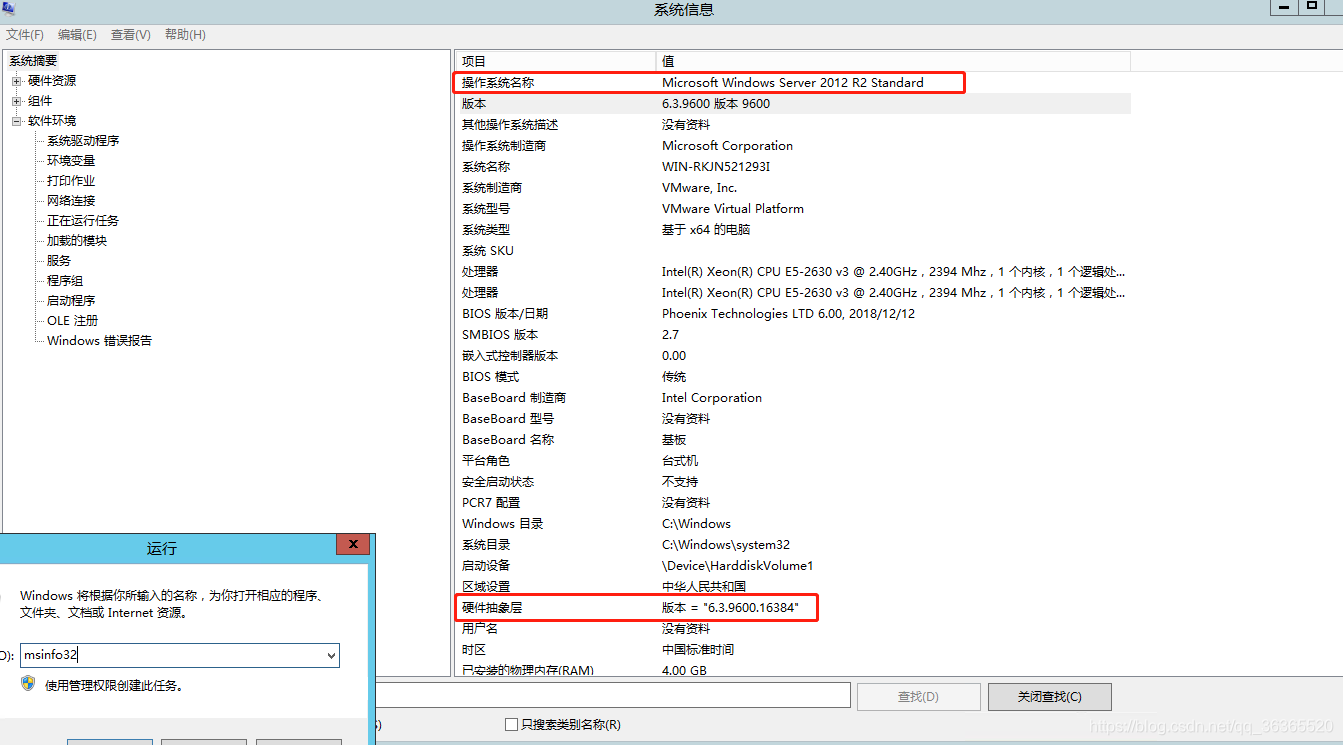Viewport: 1343px width, 745px height.
Task: Toggle 只搜索类别名称(R) checkbox
Action: 511,725
